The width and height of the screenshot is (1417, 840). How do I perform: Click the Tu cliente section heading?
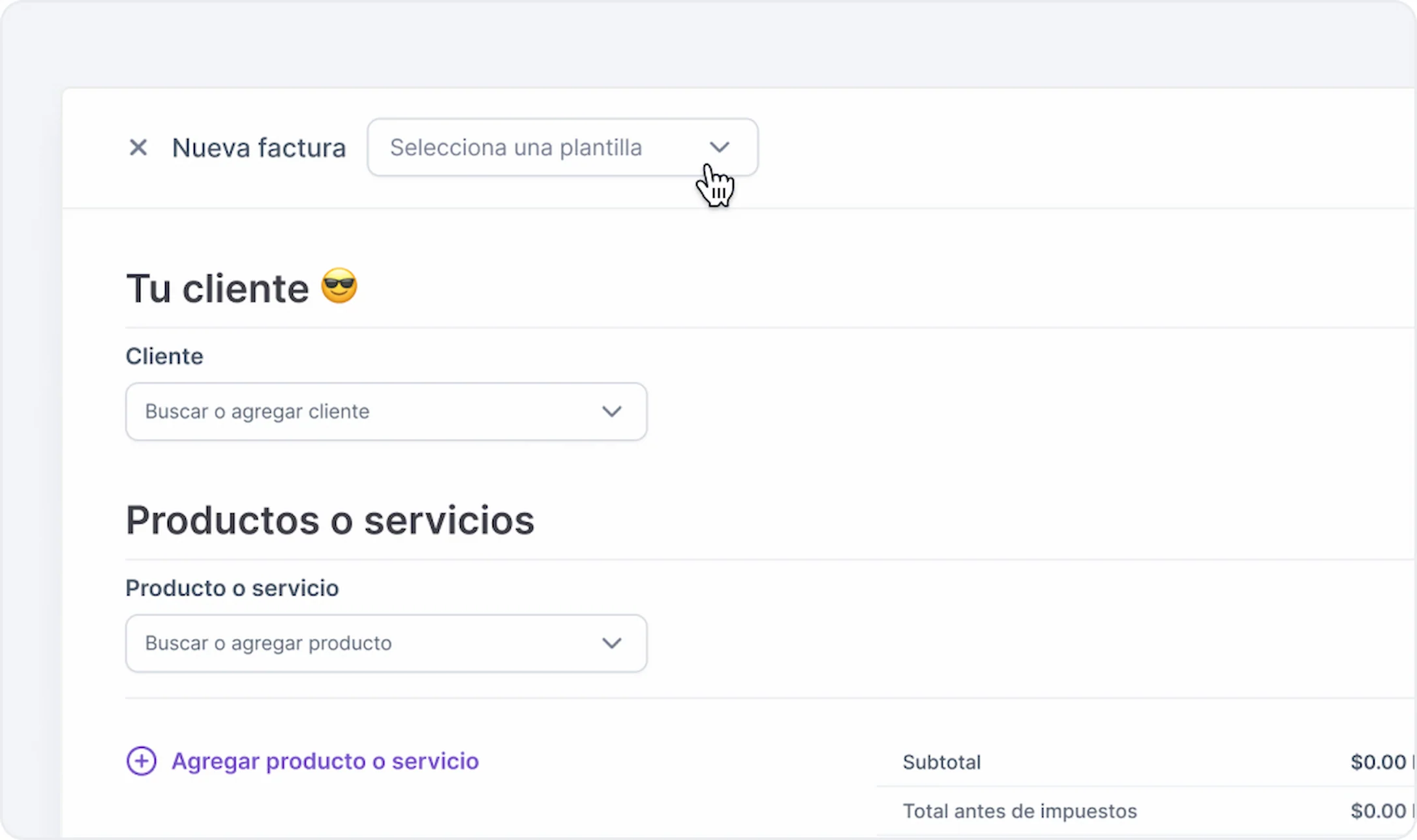[x=219, y=288]
